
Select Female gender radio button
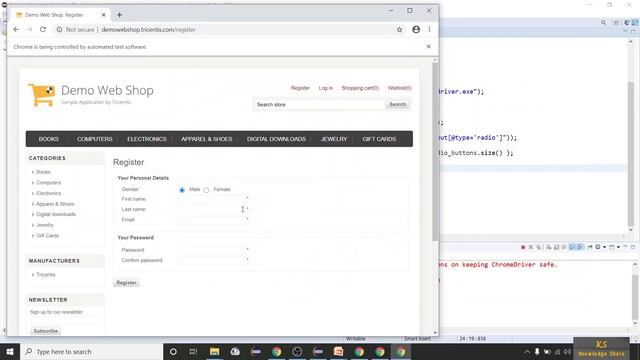pos(206,190)
